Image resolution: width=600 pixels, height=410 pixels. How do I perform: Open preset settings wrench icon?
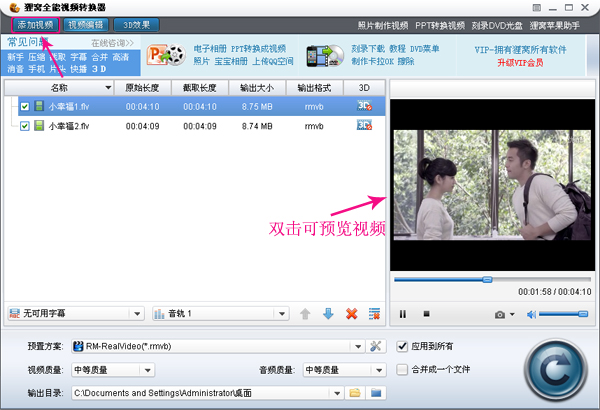375,346
